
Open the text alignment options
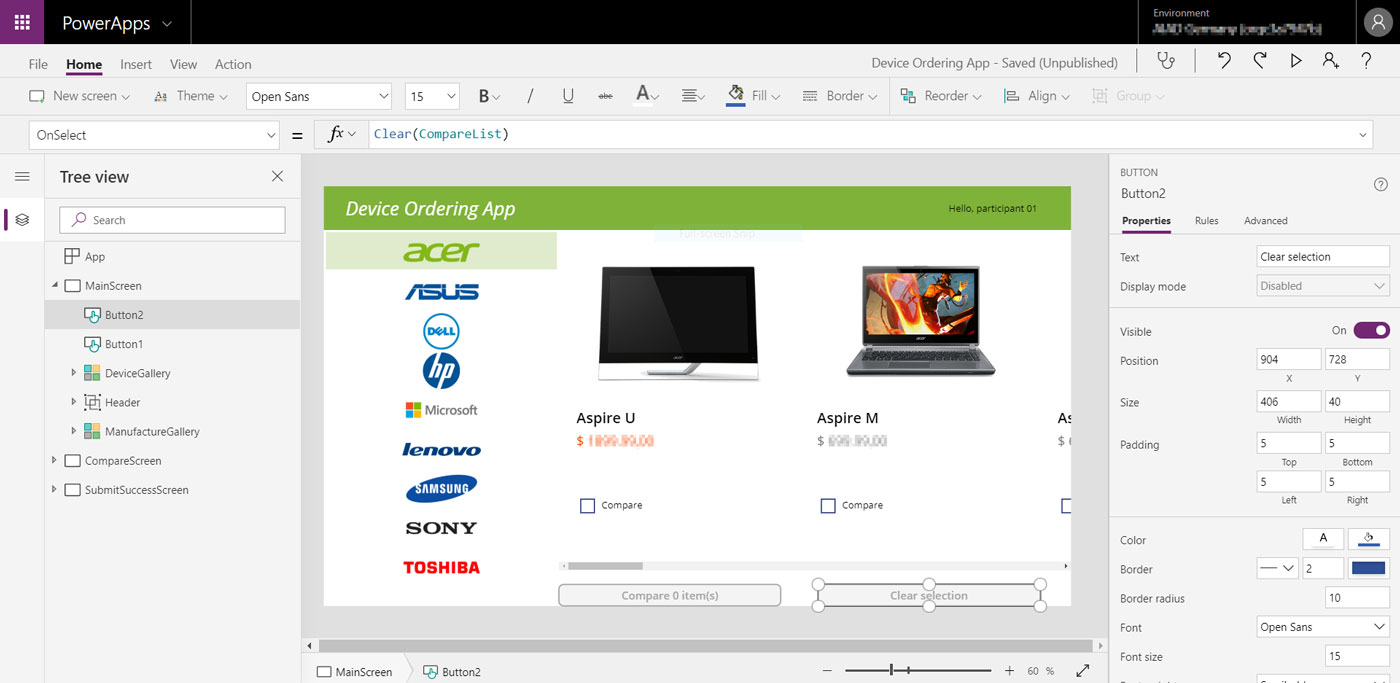click(x=692, y=95)
